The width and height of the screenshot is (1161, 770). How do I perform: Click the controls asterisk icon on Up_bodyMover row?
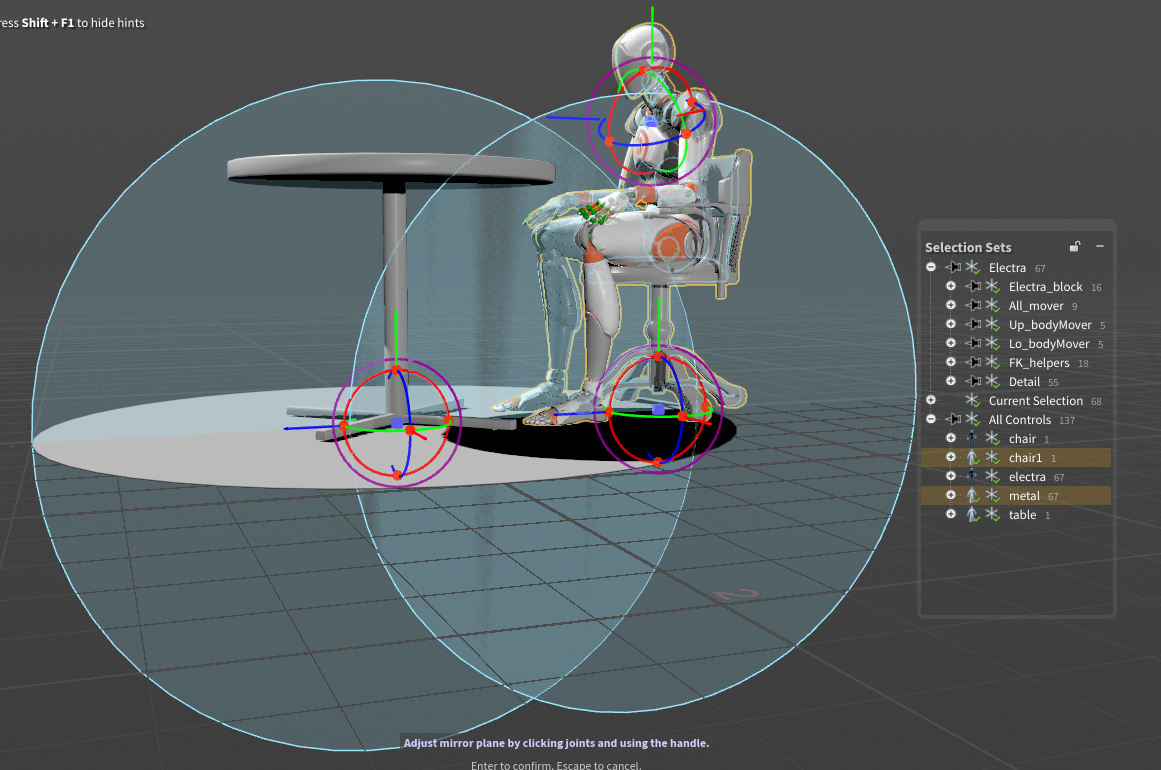tap(993, 324)
